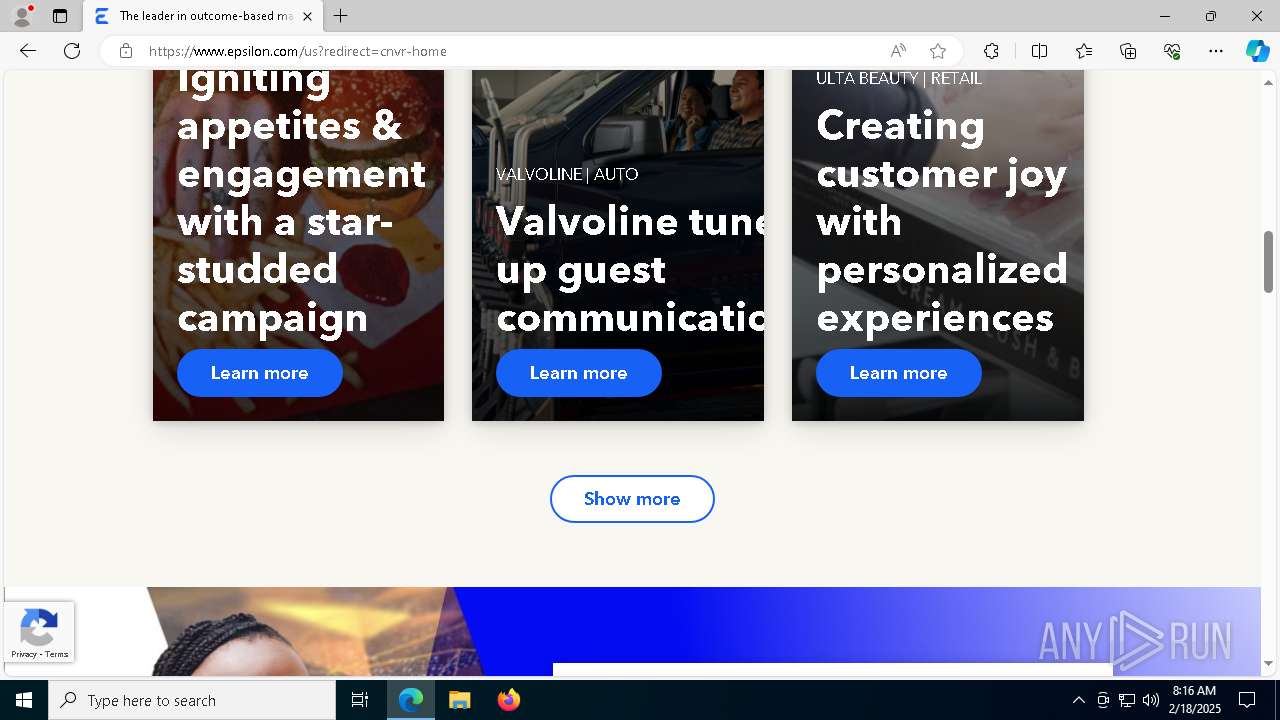Viewport: 1280px width, 720px height.
Task: View site information lock icon
Action: click(x=126, y=51)
